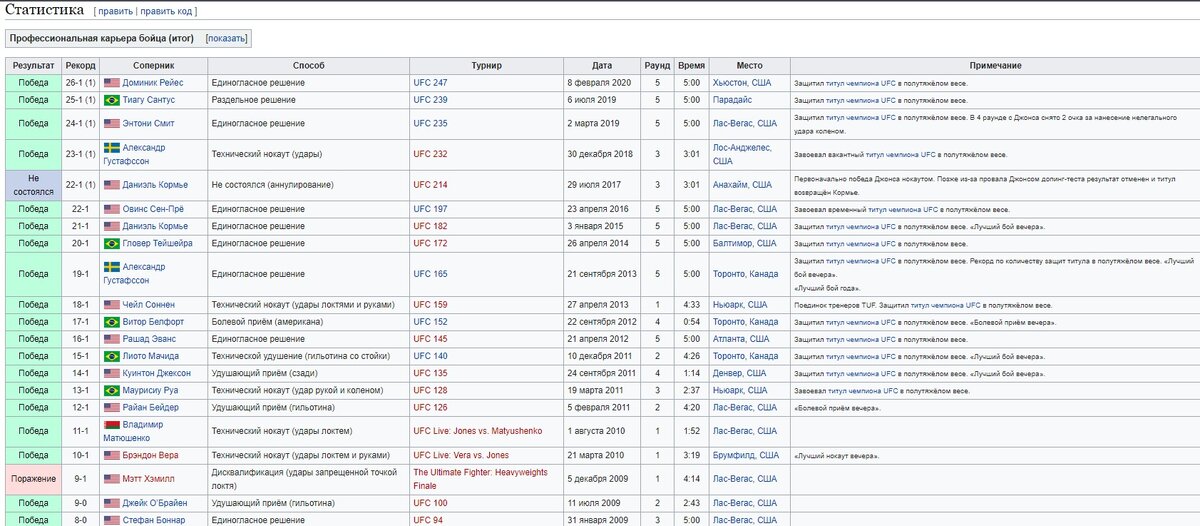Click the Поражение result cell
The image size is (1200, 526).
pyautogui.click(x=33, y=479)
